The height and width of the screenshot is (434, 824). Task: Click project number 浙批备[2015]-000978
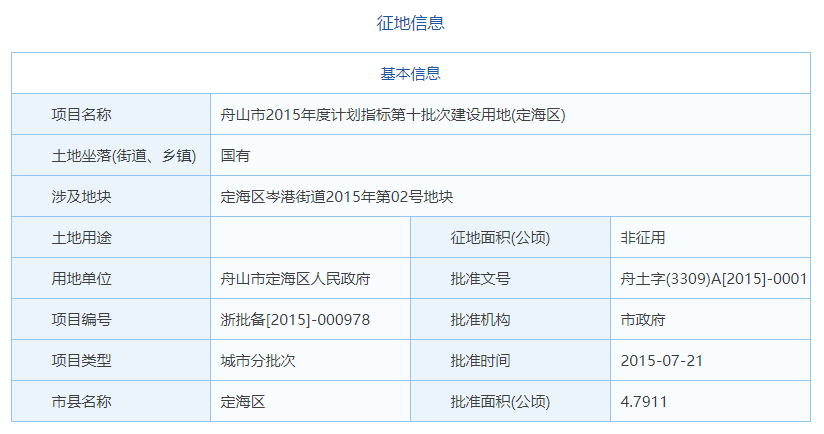tap(295, 319)
